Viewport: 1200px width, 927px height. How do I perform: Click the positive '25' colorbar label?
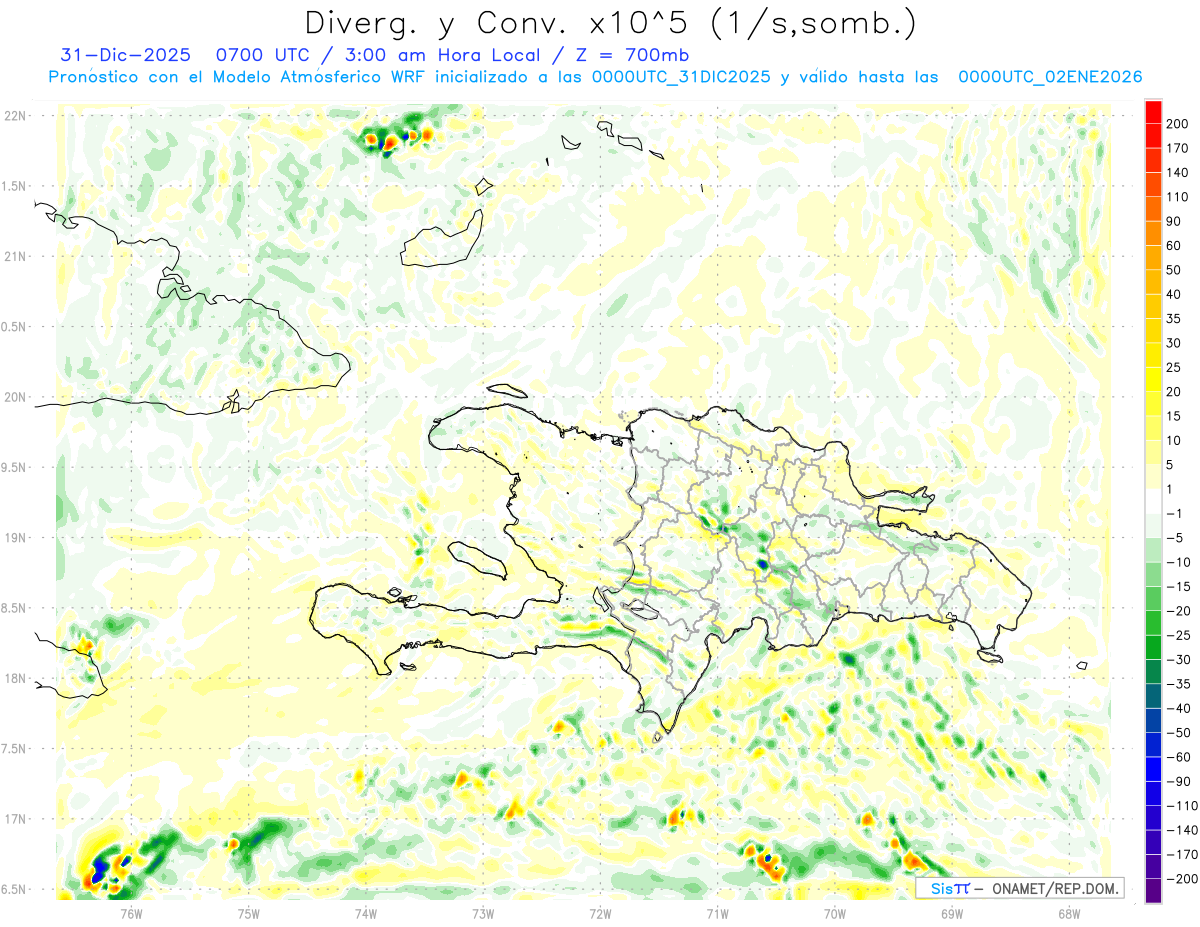pos(1175,367)
